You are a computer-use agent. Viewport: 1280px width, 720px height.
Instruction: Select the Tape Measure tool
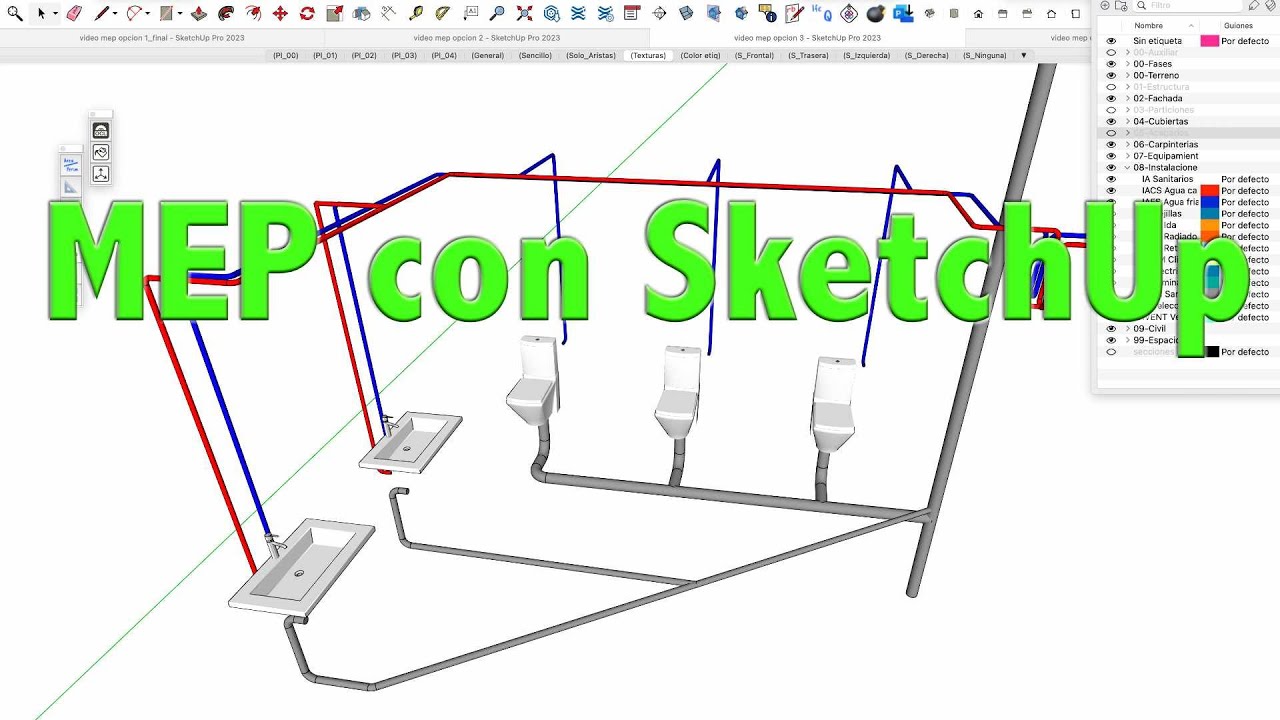tap(415, 14)
